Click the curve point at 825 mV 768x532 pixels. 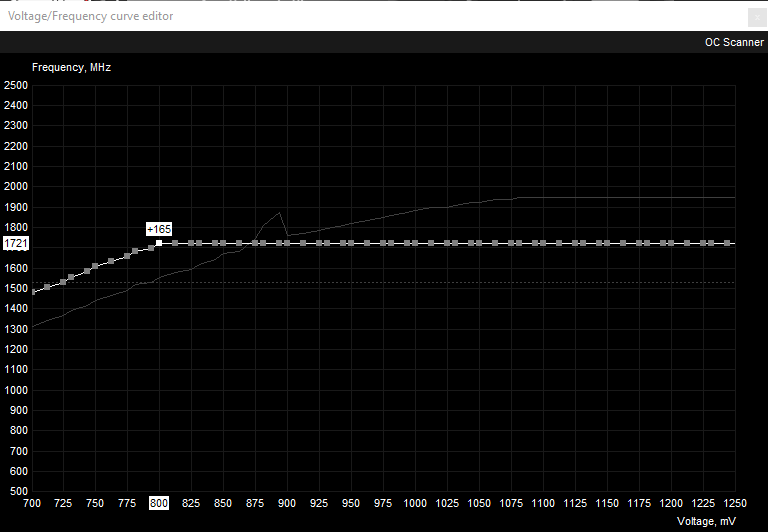[x=191, y=243]
